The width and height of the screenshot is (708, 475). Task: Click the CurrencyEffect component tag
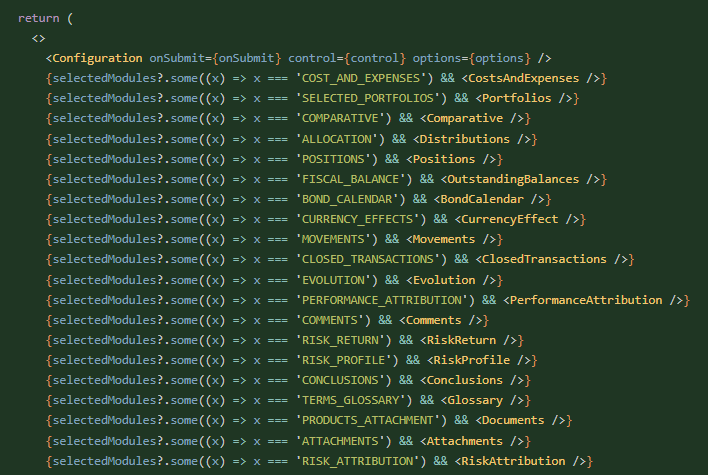click(509, 219)
